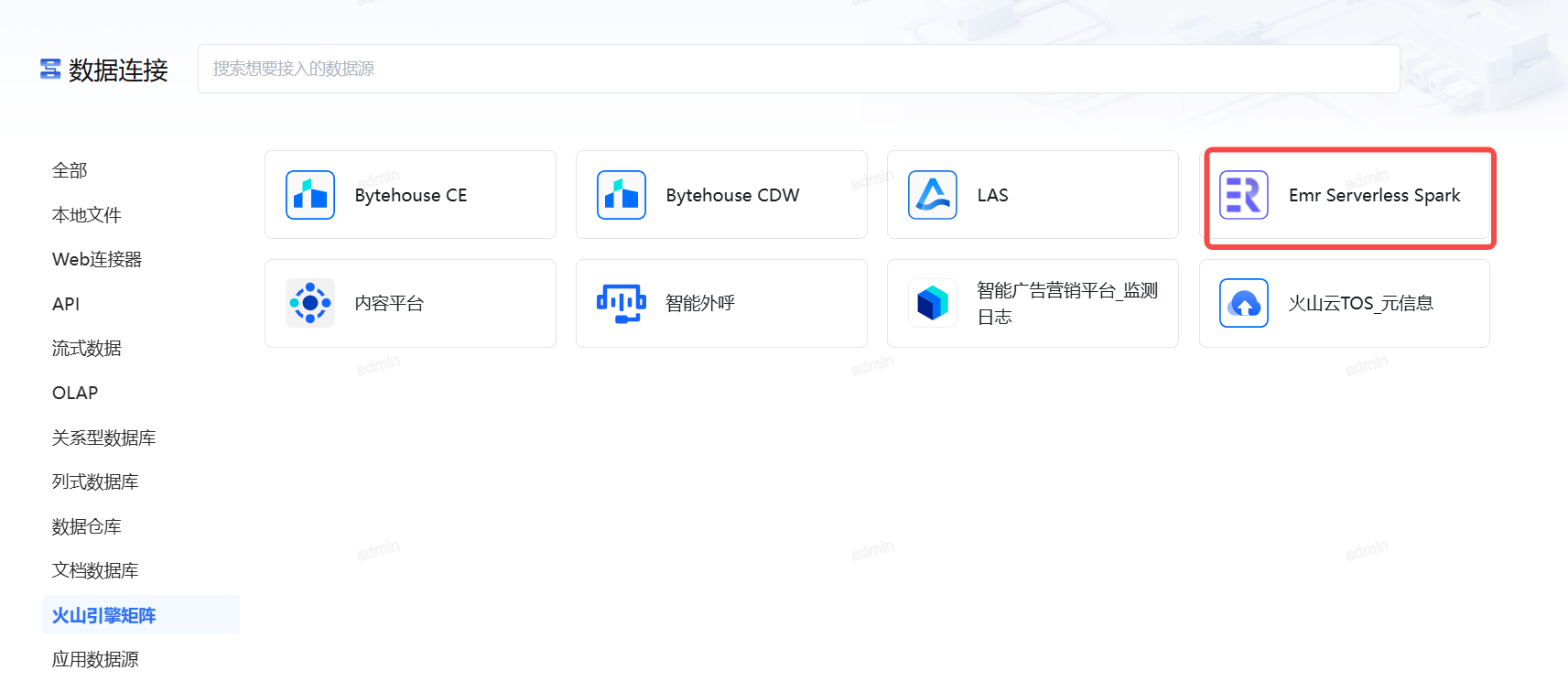Choose the 智能广告营销平台_监测日志 label

(x=1067, y=303)
